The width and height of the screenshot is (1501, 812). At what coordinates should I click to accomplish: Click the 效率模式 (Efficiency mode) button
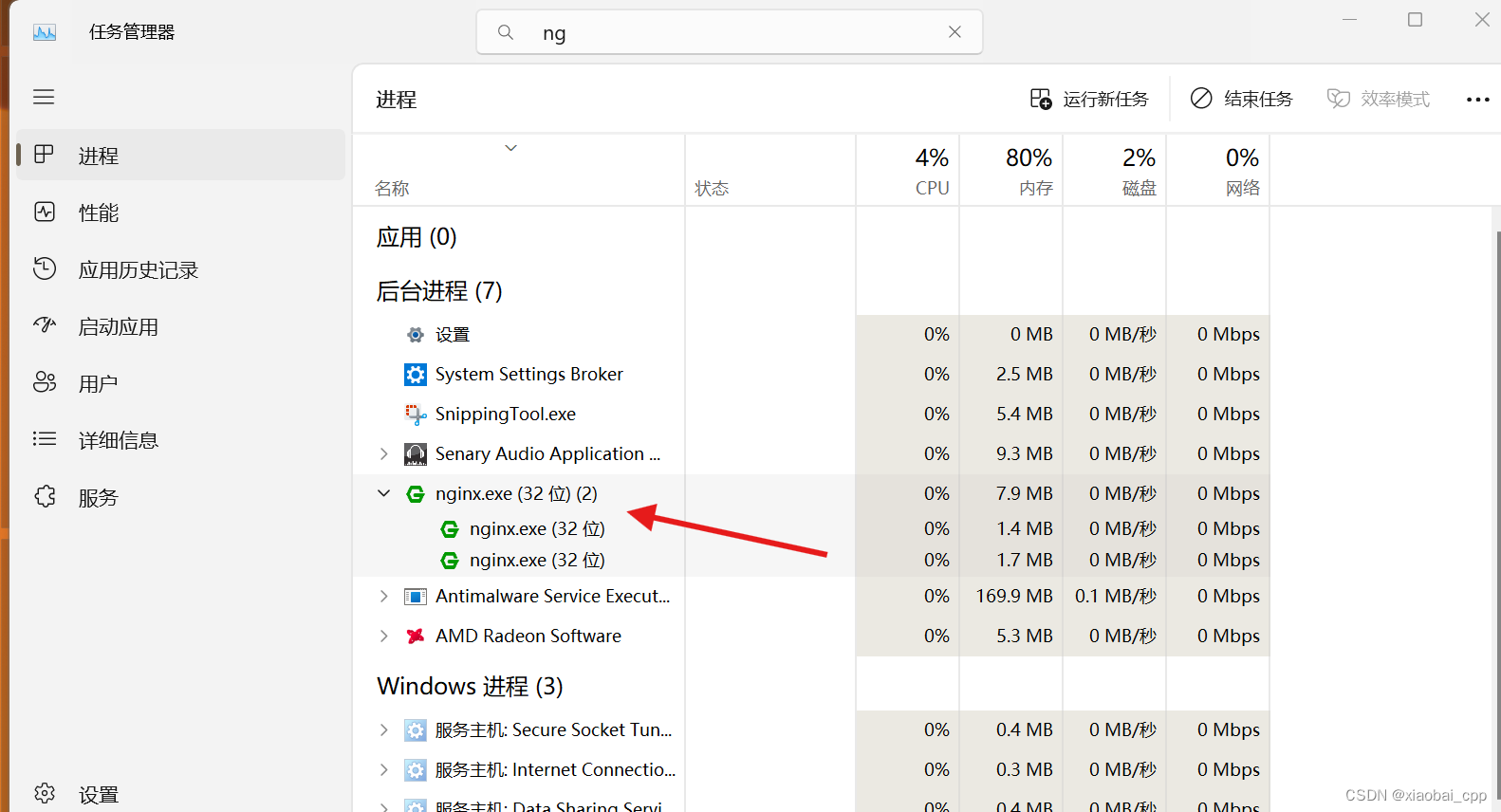pos(1378,99)
